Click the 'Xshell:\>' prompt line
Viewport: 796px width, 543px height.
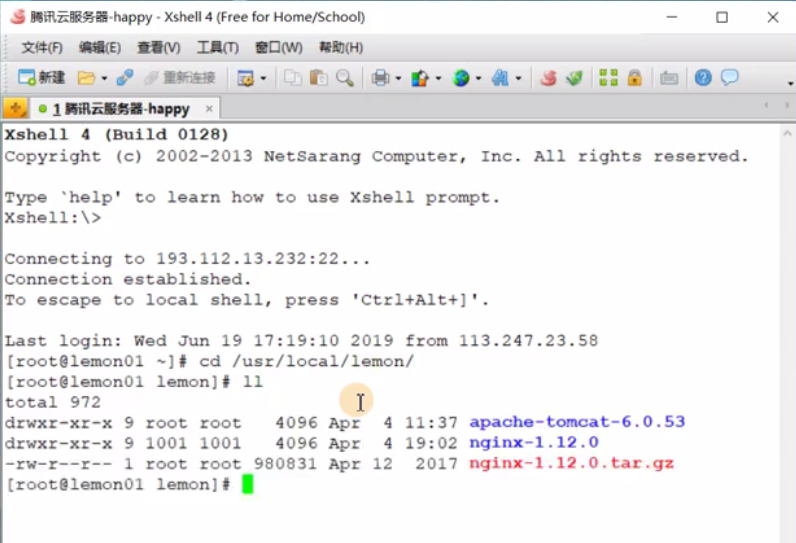tap(53, 218)
